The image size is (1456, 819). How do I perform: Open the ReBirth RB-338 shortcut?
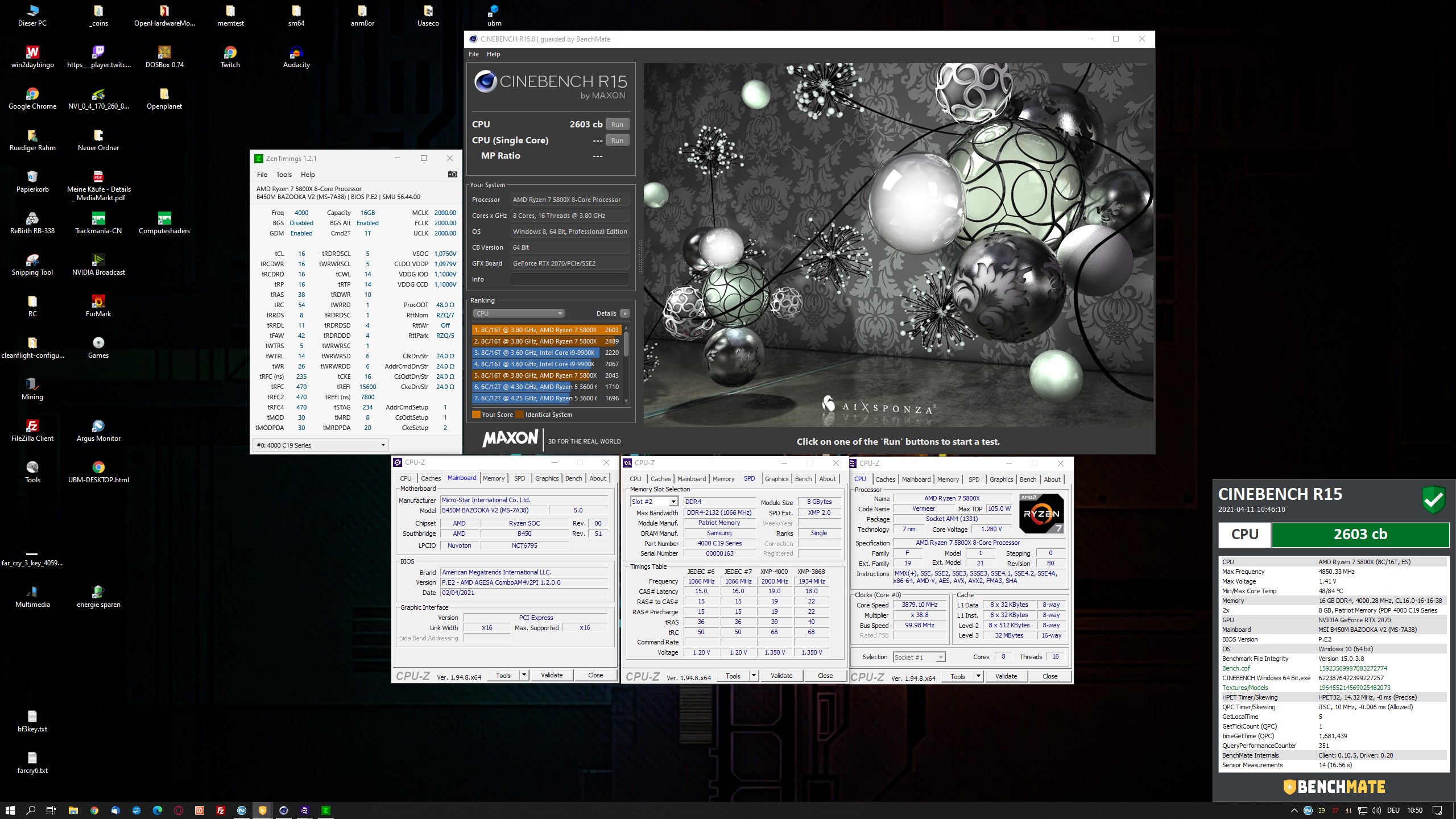(x=32, y=223)
